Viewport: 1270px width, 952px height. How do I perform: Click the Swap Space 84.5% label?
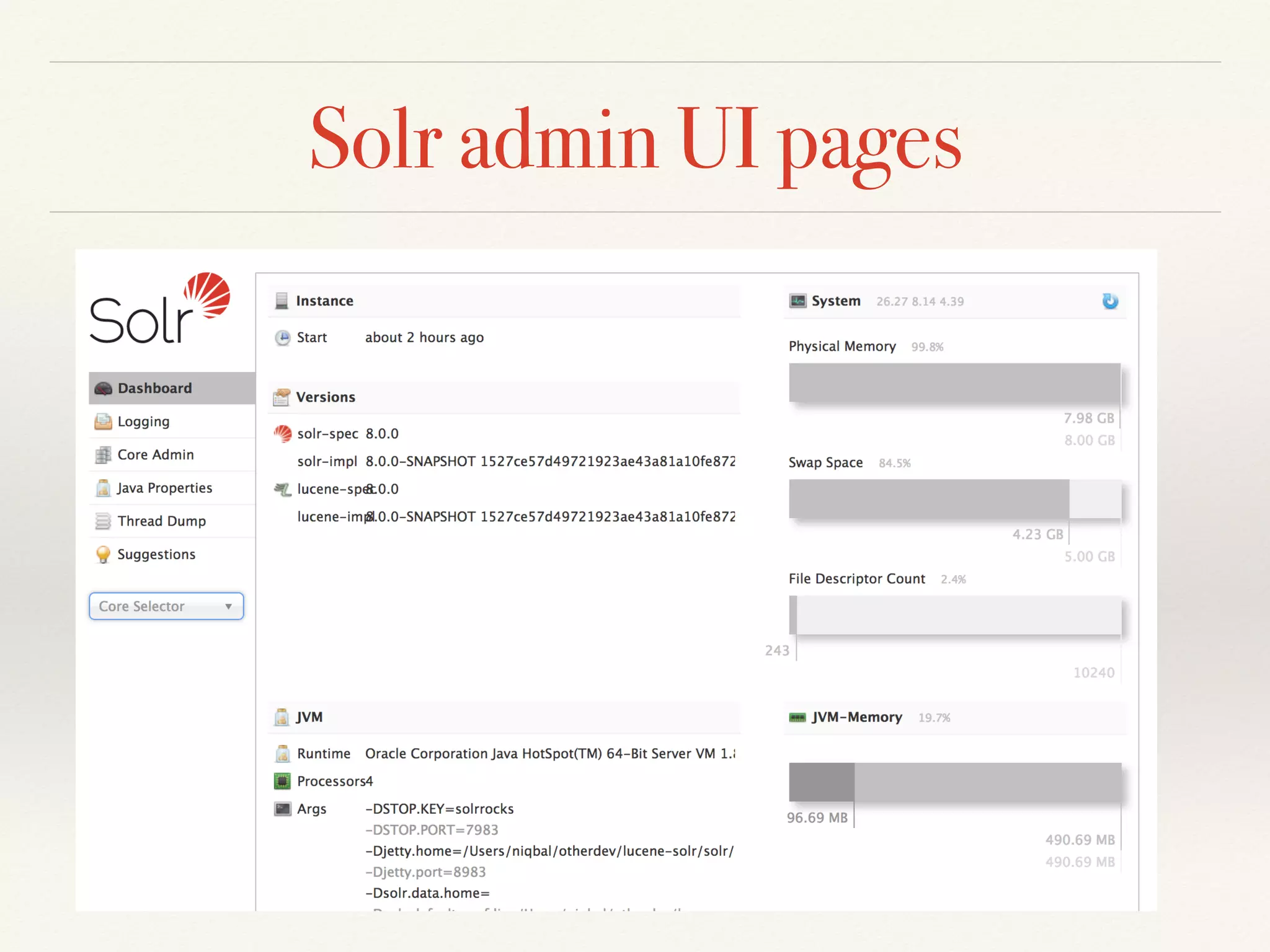pyautogui.click(x=895, y=464)
